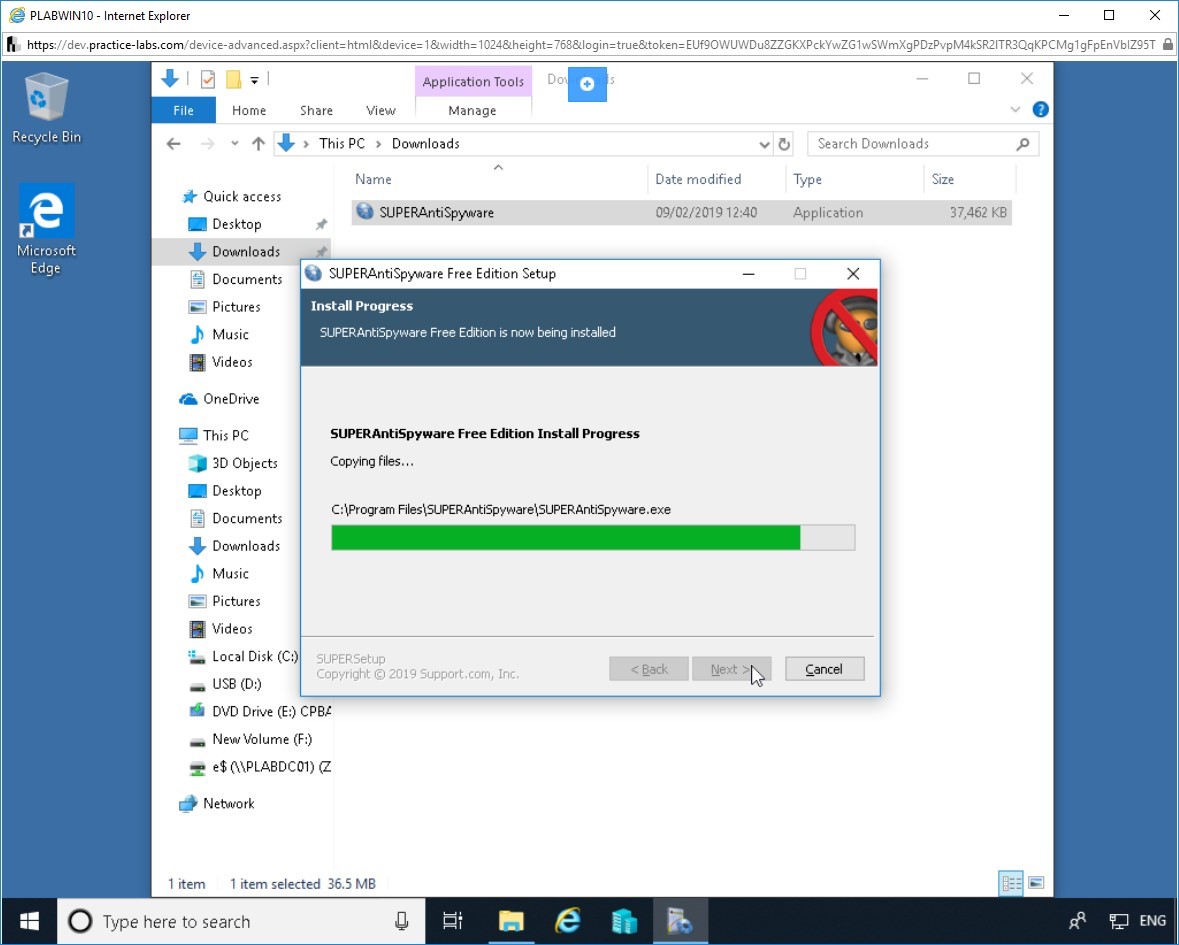
Task: Open the View ribbon tab
Action: [380, 111]
